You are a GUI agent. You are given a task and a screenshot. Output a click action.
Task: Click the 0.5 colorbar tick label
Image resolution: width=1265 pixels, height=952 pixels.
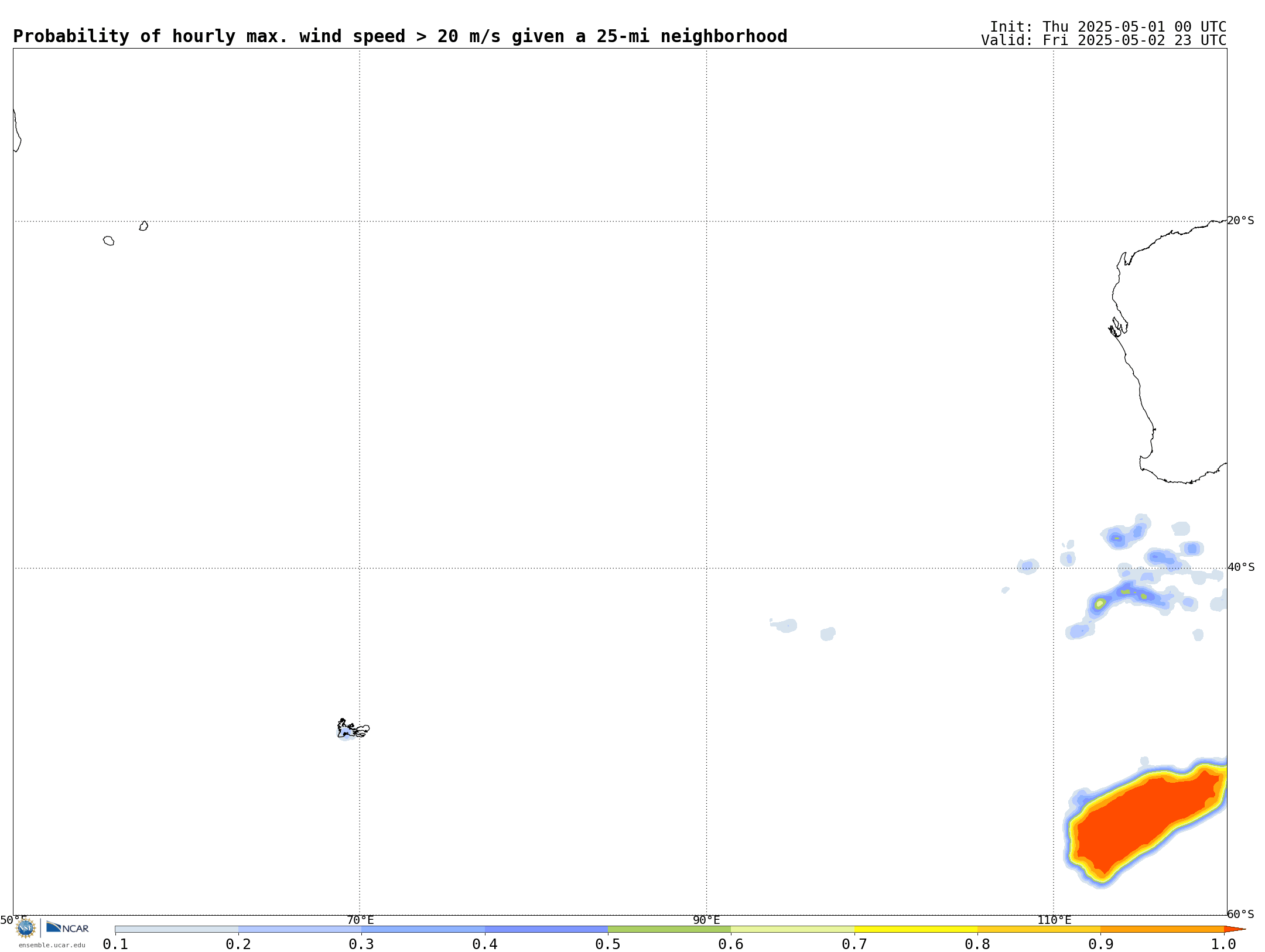(608, 944)
